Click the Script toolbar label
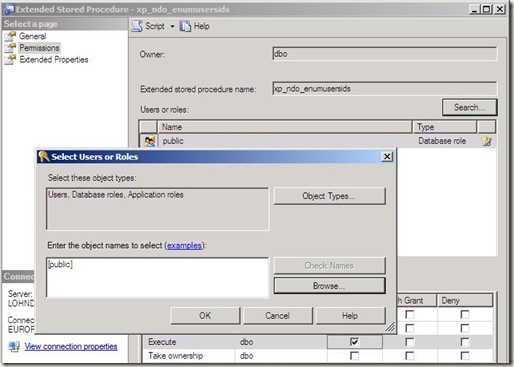Image resolution: width=514 pixels, height=367 pixels. coord(155,26)
